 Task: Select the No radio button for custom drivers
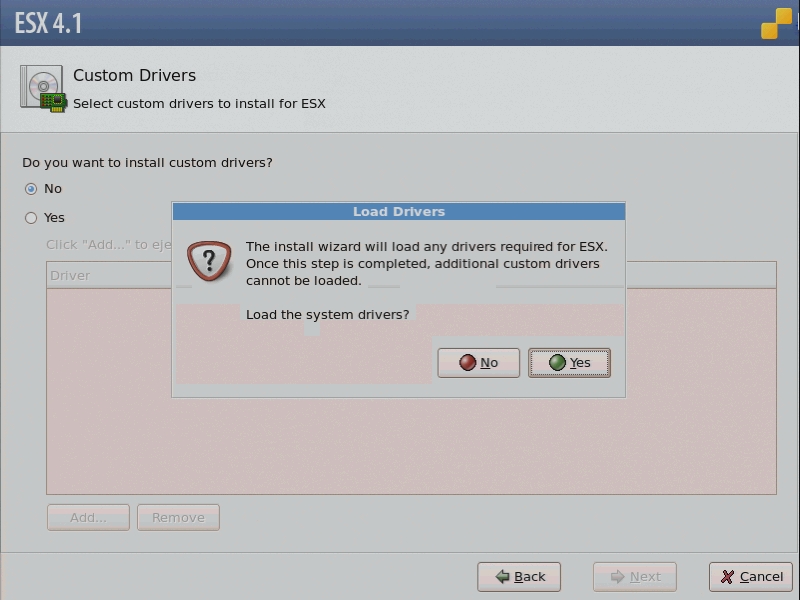(x=31, y=189)
